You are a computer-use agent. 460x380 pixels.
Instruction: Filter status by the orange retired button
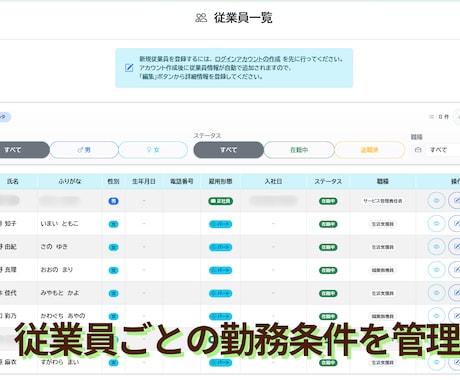click(370, 150)
